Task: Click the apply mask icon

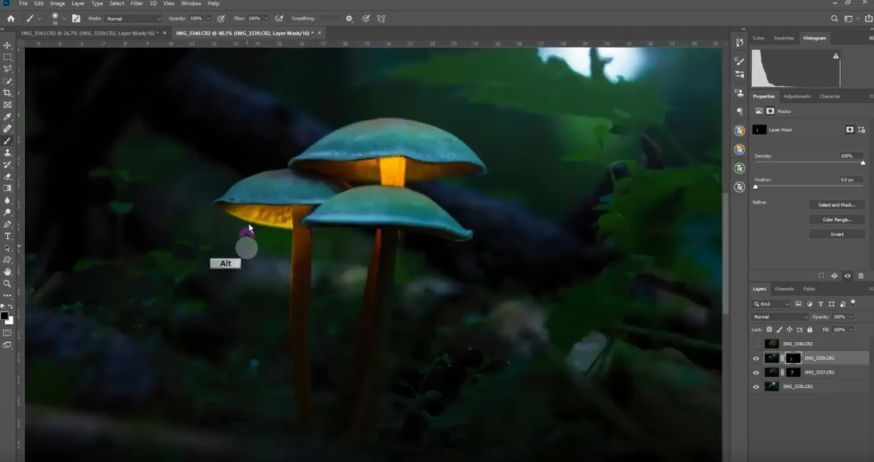Action: click(x=834, y=276)
